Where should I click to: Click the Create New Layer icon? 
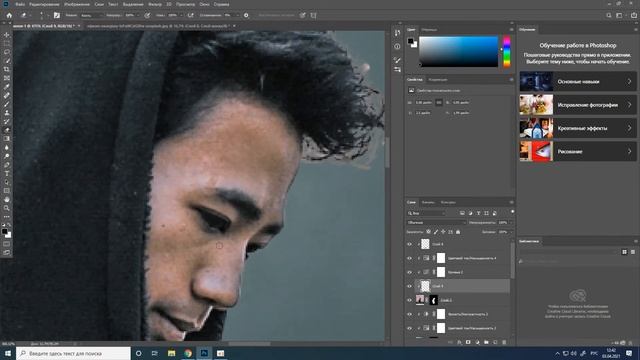pos(495,342)
